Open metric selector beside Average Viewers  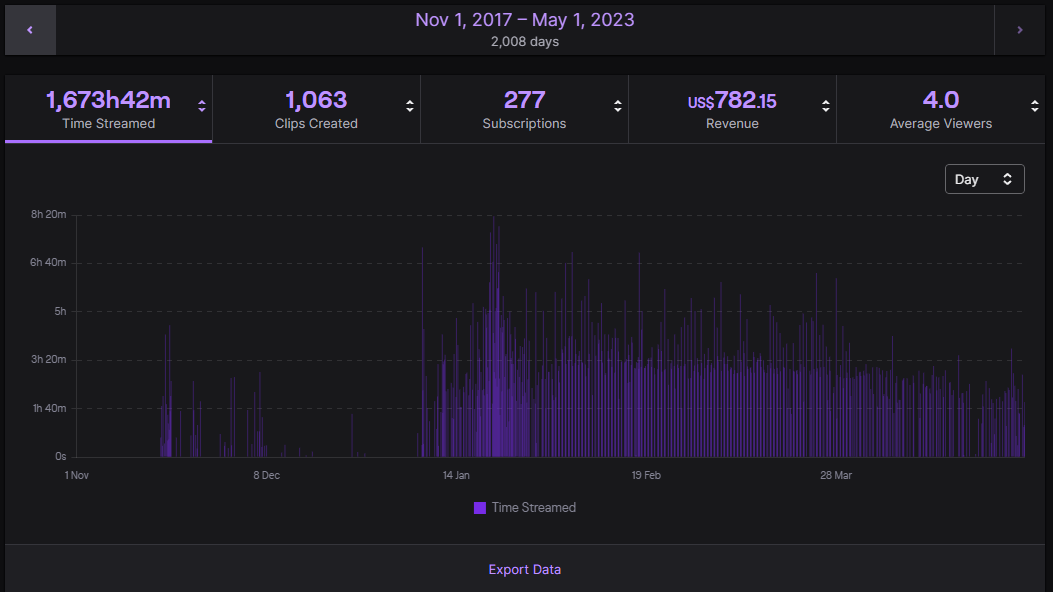click(x=1035, y=106)
